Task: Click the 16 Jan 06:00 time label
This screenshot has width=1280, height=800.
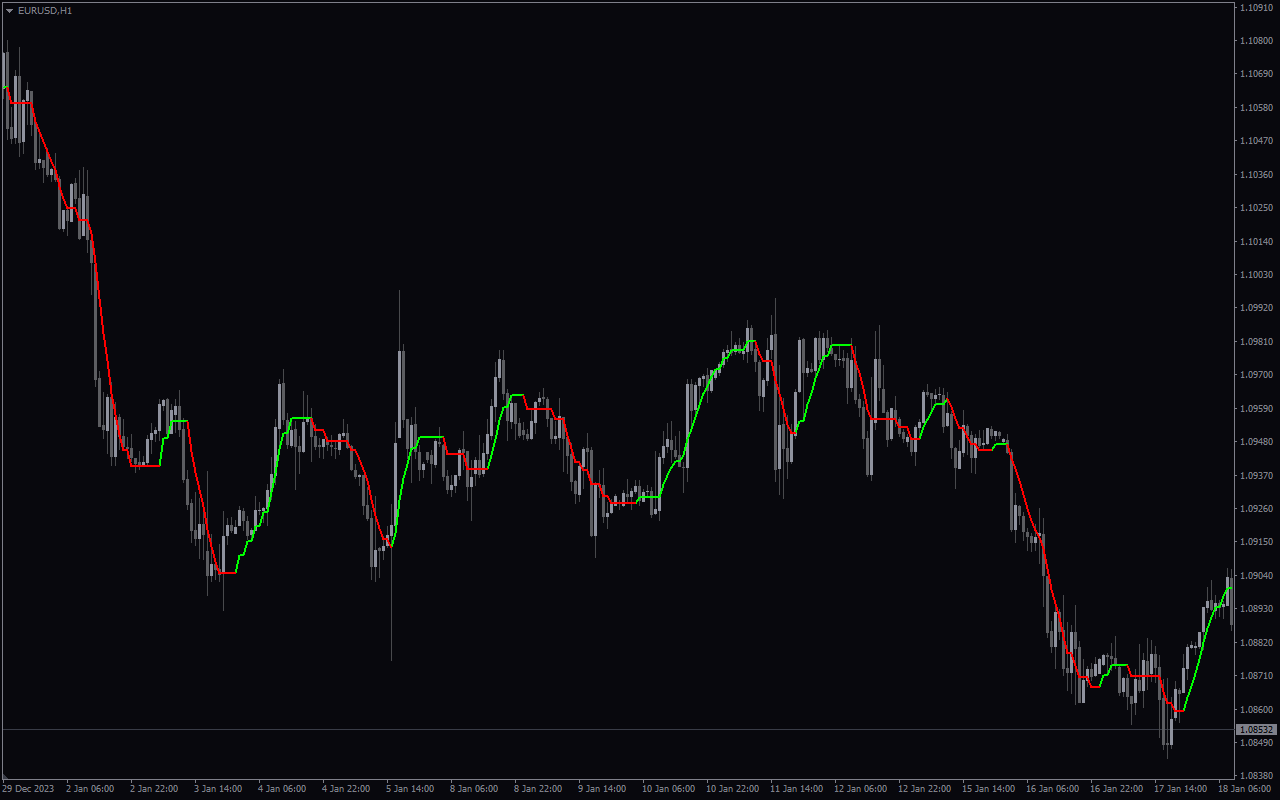Action: tap(1052, 789)
